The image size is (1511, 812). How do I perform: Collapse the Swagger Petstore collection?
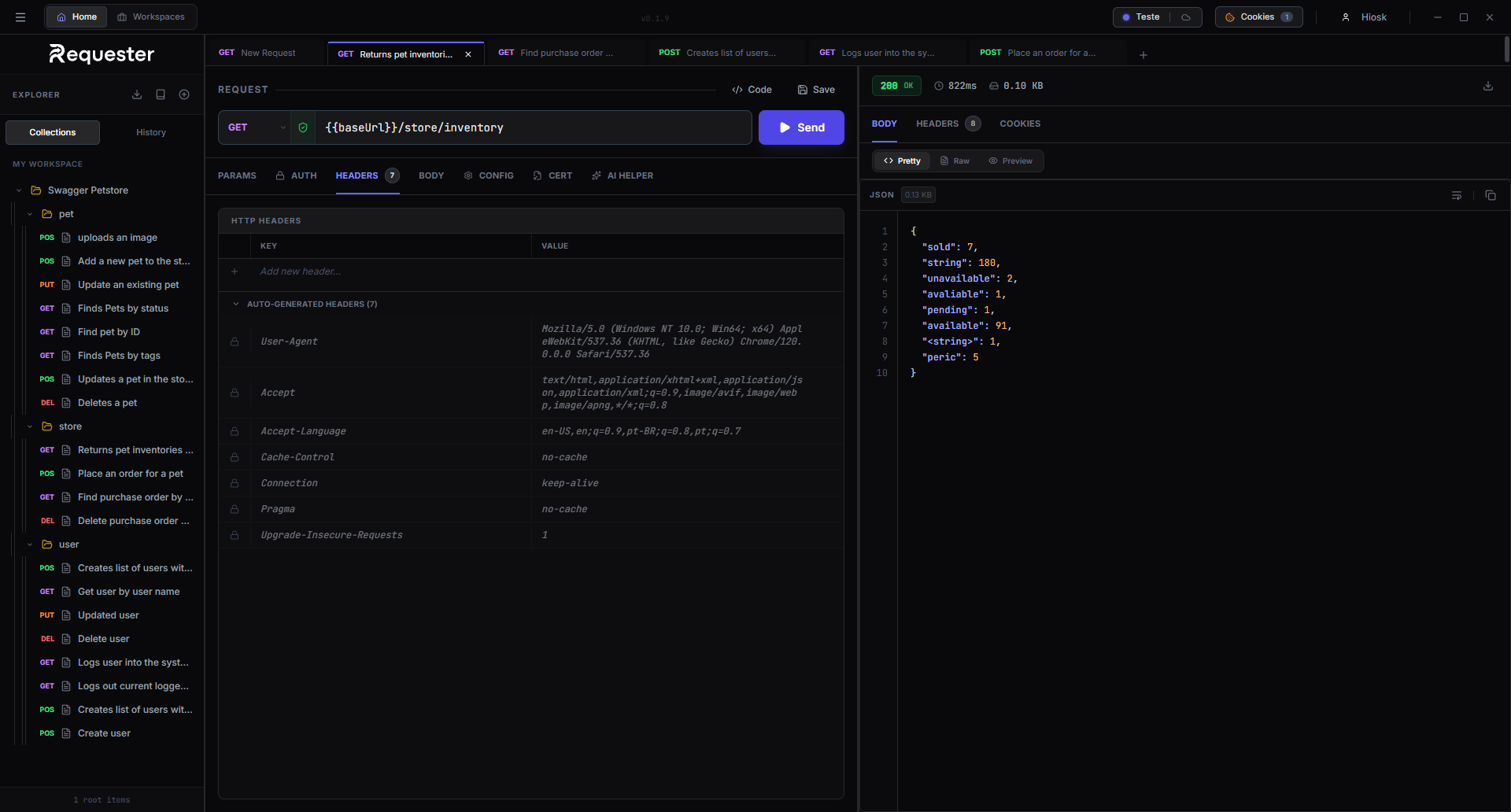pyautogui.click(x=19, y=190)
